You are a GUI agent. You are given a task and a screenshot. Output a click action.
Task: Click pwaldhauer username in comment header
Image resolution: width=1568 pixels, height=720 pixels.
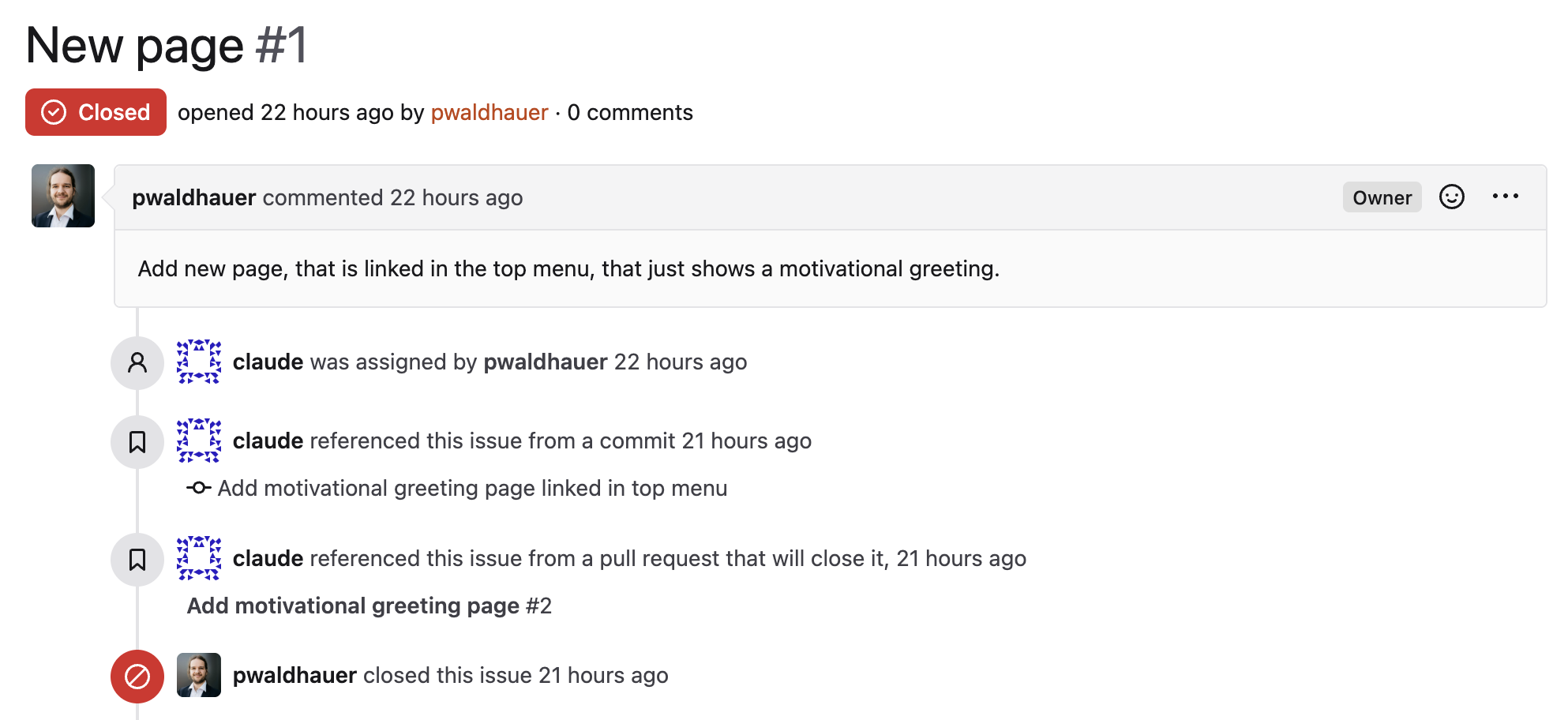[193, 197]
